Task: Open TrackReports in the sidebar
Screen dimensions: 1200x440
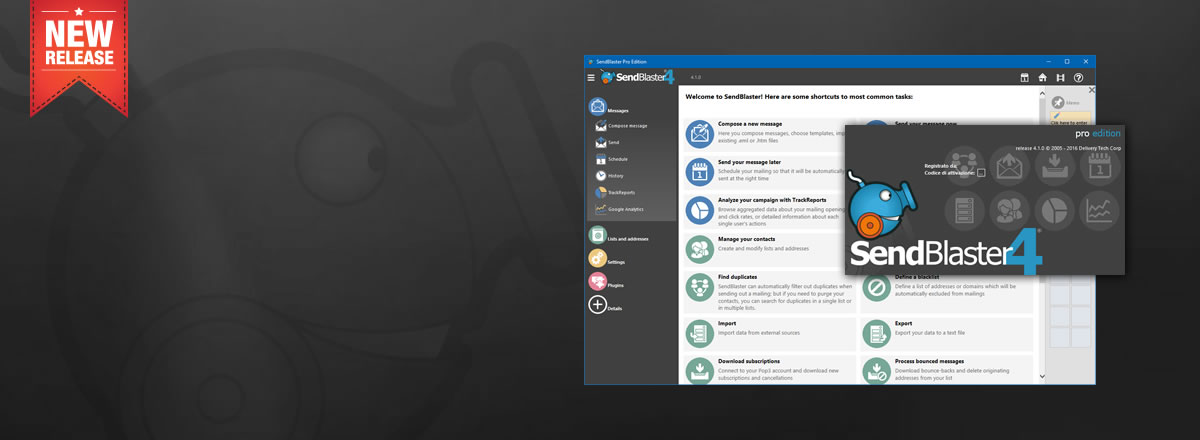Action: click(x=614, y=192)
